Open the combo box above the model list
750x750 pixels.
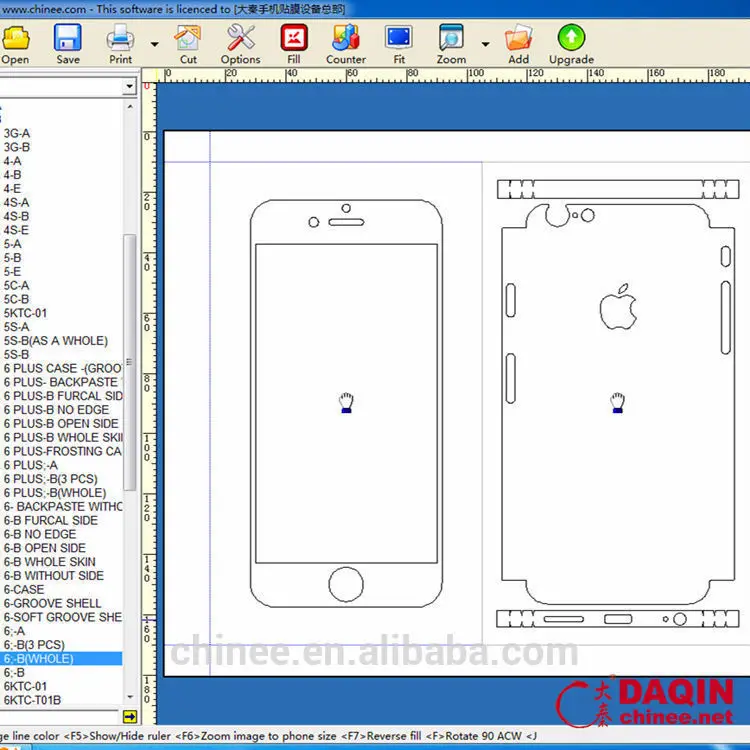click(x=129, y=87)
